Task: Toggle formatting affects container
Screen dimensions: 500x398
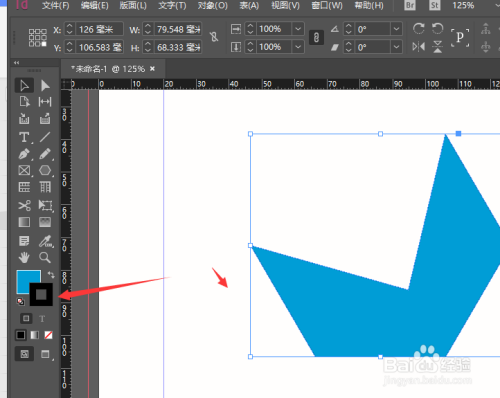Action: click(26, 318)
